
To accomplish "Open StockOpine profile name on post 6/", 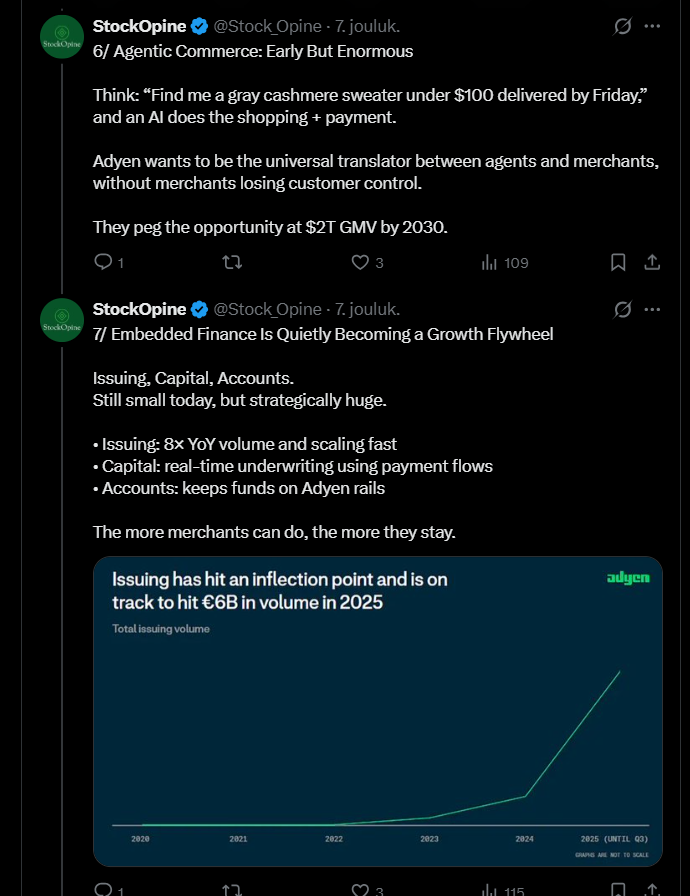I will 140,26.
